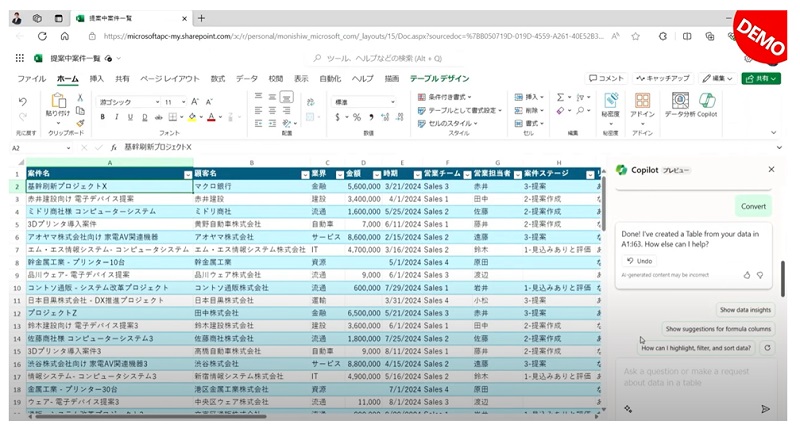Click the browser refresh icon
800x430 pixels.
coord(42,36)
